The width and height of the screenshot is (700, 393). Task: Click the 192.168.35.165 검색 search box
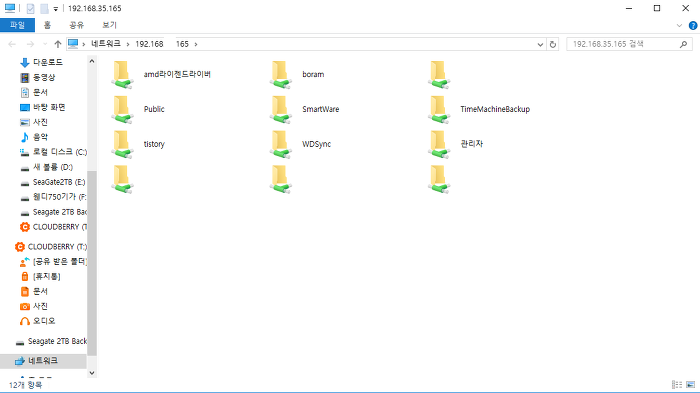point(629,44)
